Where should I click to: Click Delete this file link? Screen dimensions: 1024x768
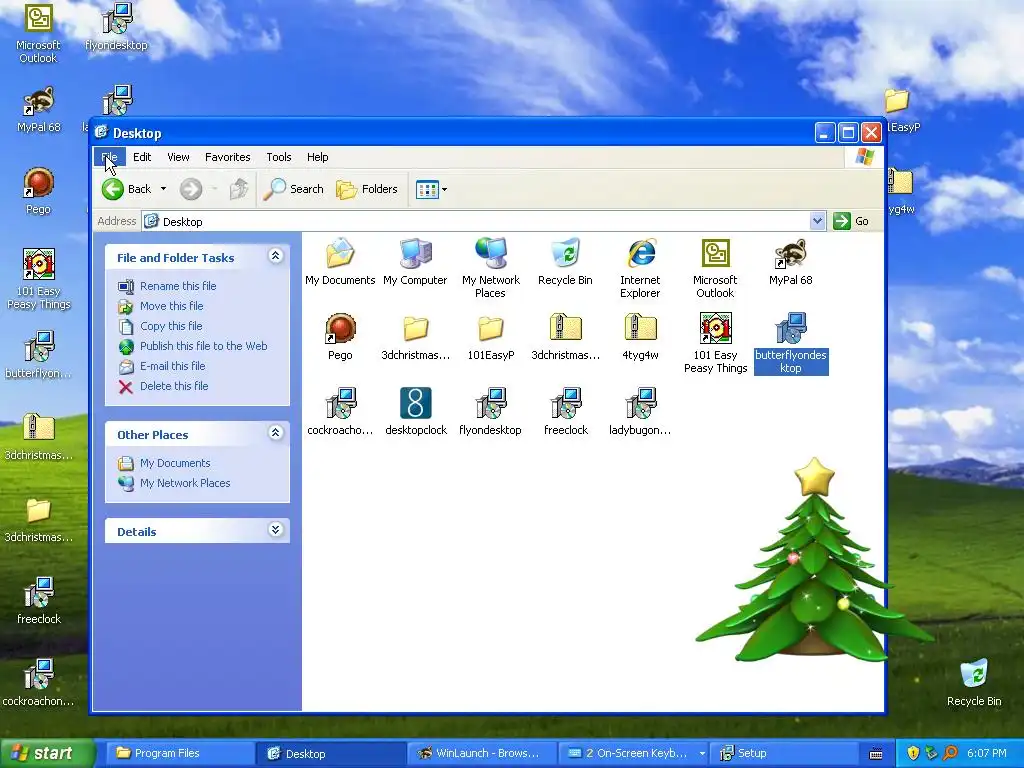[174, 386]
